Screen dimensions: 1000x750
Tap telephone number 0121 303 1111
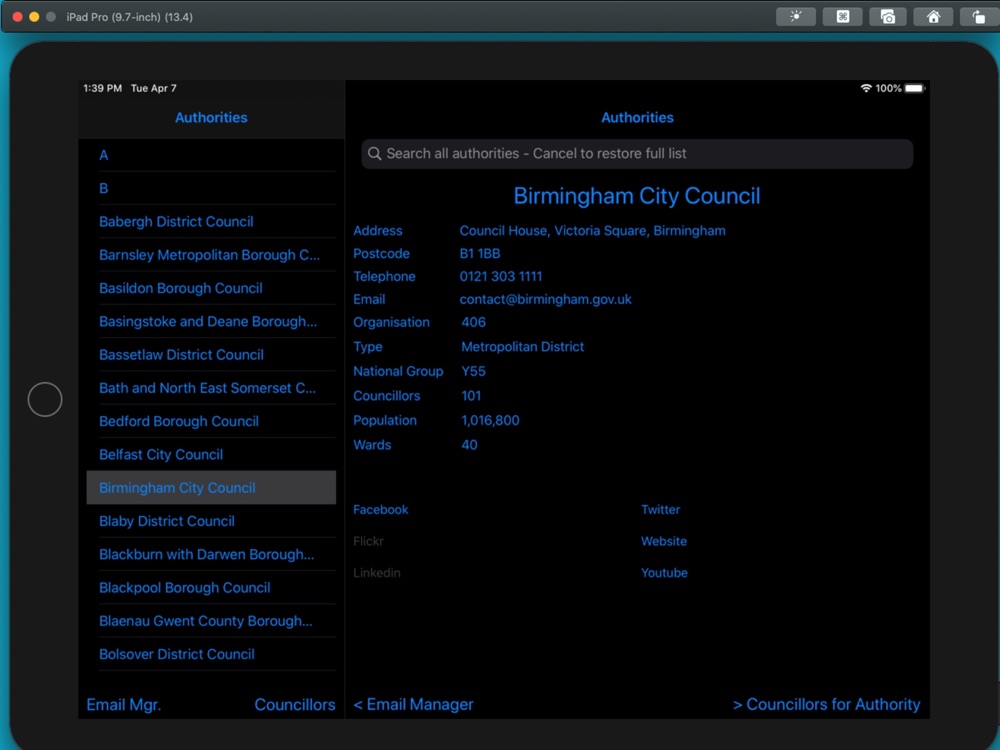(x=501, y=276)
